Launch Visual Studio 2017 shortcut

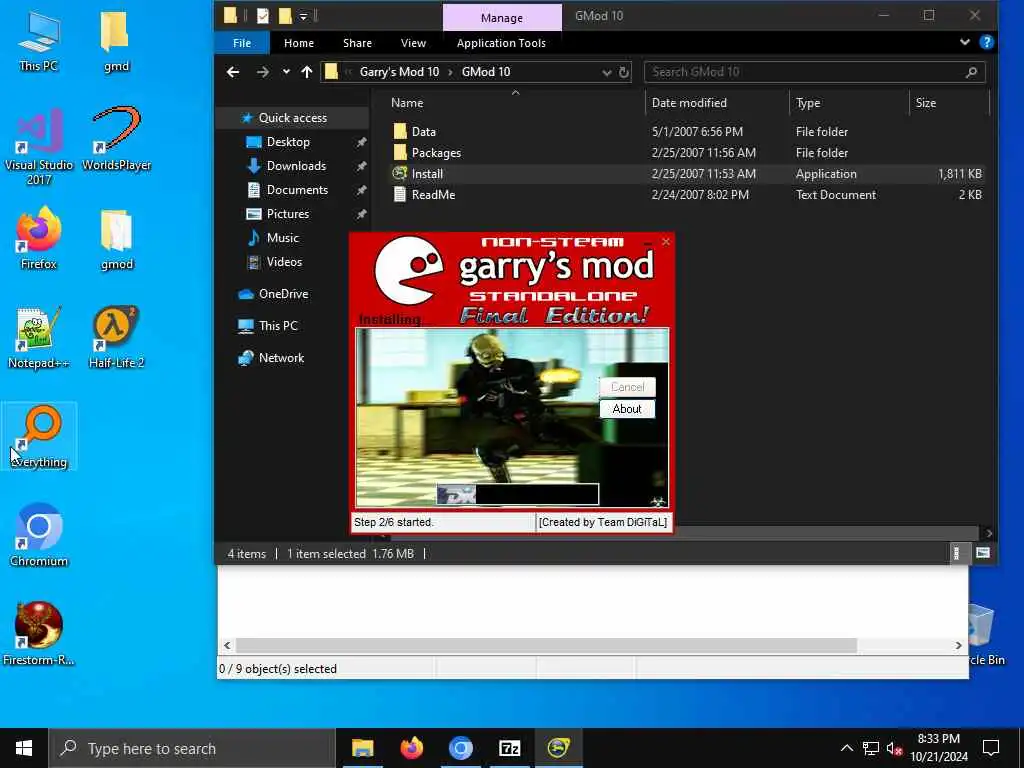click(x=39, y=147)
